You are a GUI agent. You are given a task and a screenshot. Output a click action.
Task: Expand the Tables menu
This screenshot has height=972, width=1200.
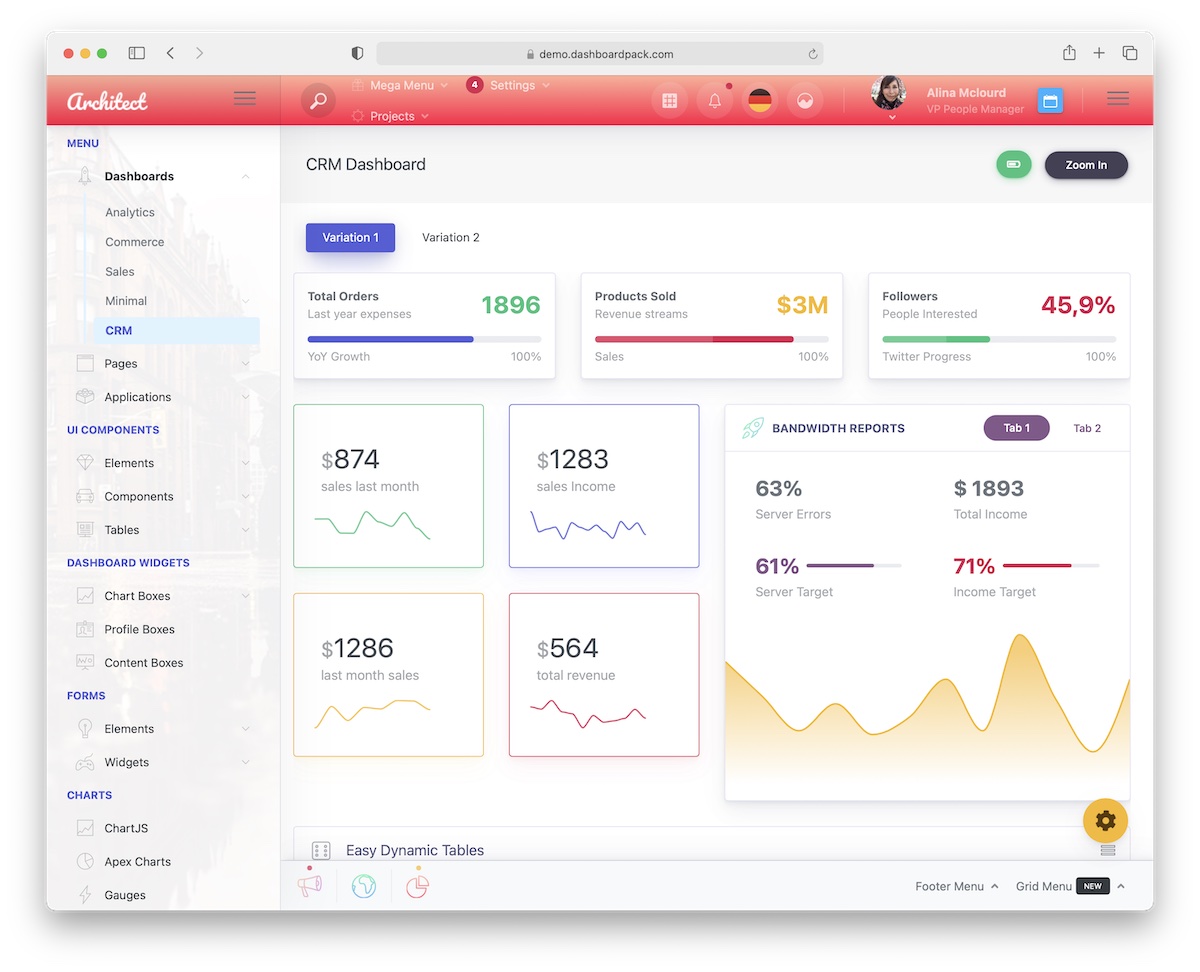click(x=246, y=530)
